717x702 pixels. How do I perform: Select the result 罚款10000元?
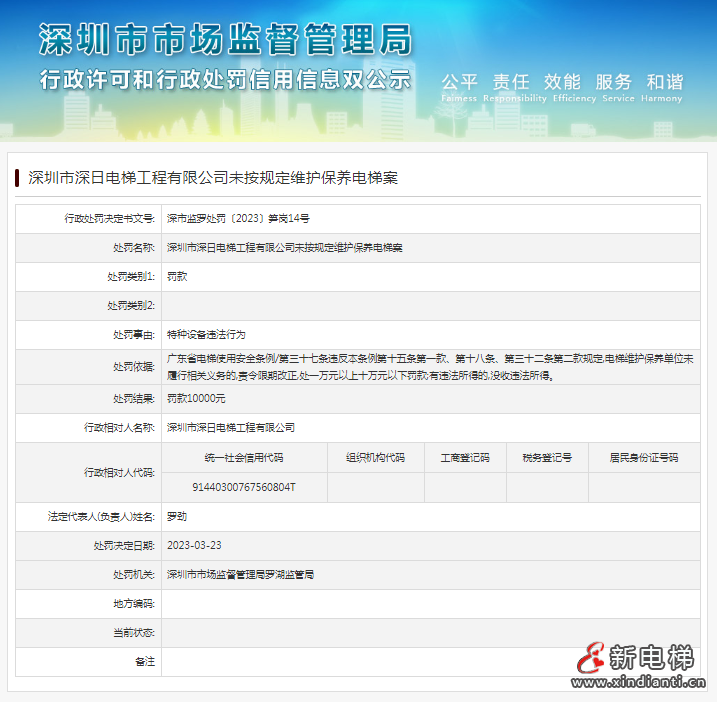[x=196, y=399]
